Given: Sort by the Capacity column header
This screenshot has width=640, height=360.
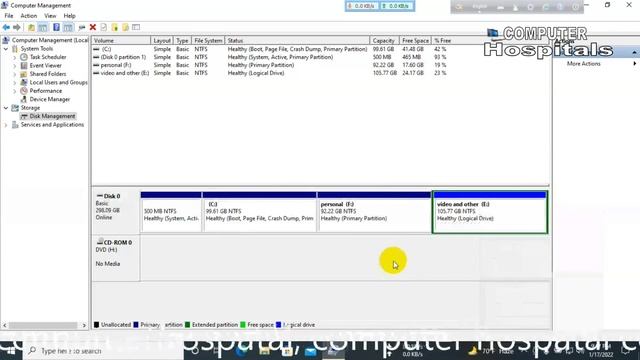Looking at the screenshot, I should (384, 40).
